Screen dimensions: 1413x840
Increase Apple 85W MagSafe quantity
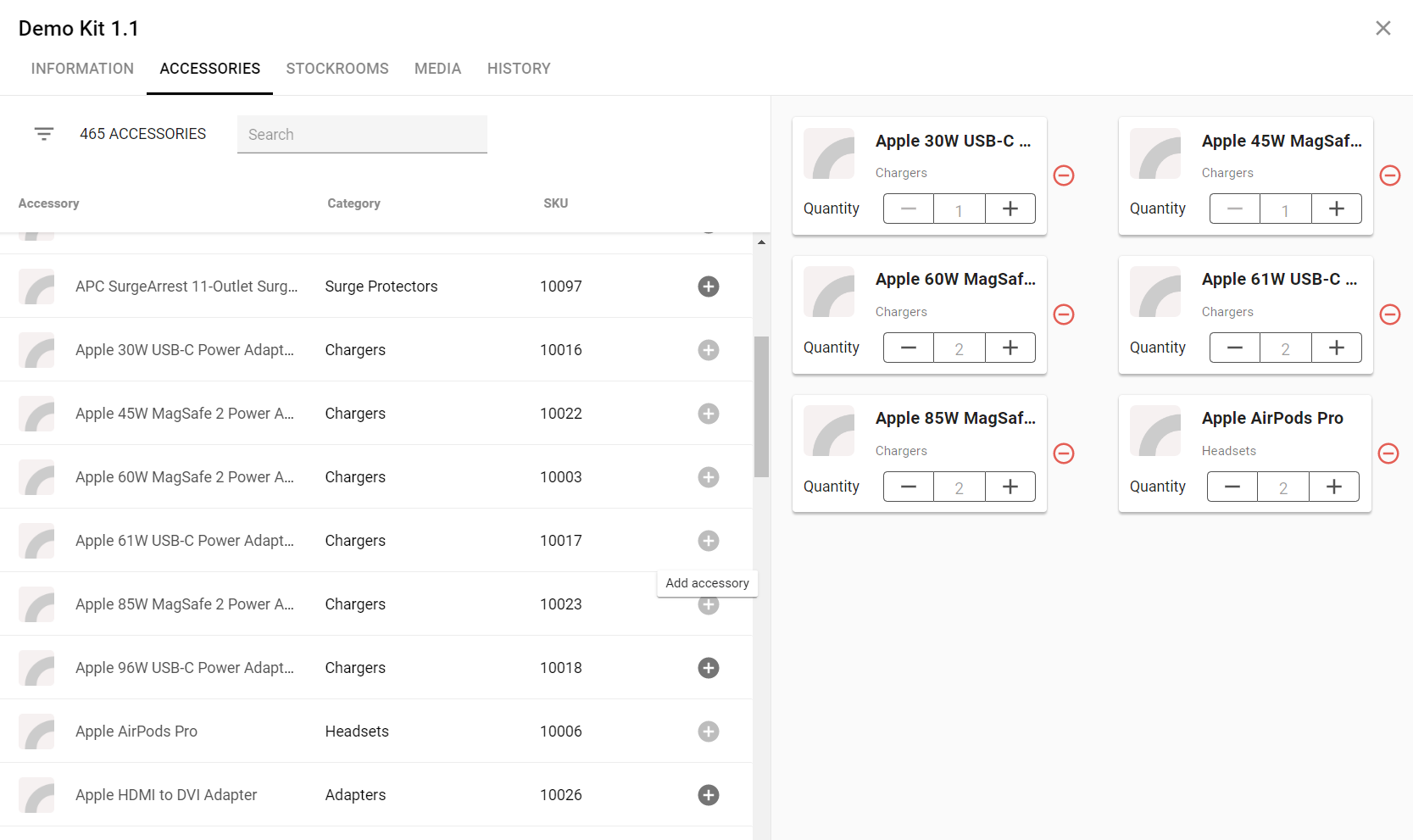(1010, 487)
